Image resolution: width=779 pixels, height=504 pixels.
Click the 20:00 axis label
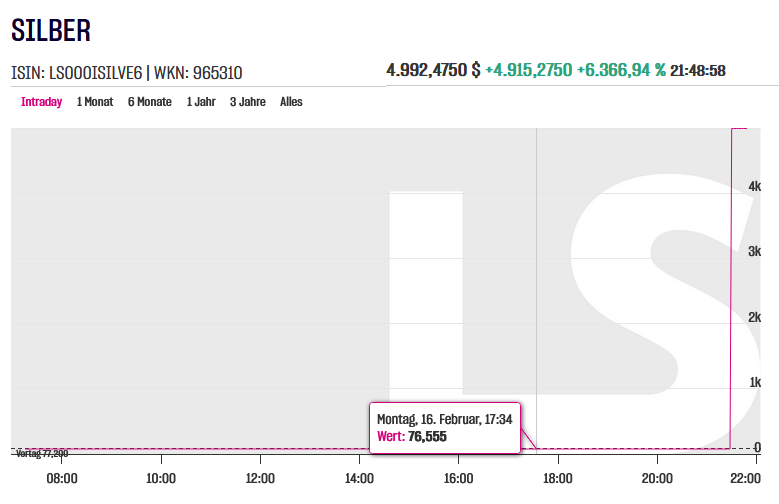(657, 478)
